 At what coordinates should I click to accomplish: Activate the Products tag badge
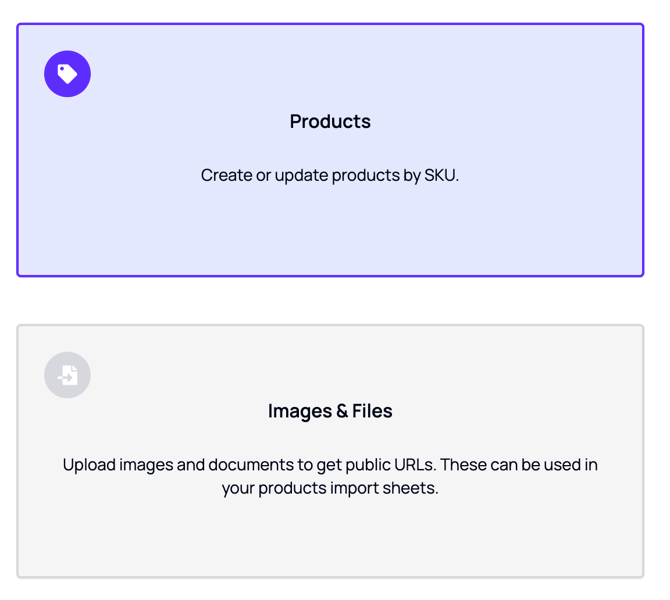[68, 74]
